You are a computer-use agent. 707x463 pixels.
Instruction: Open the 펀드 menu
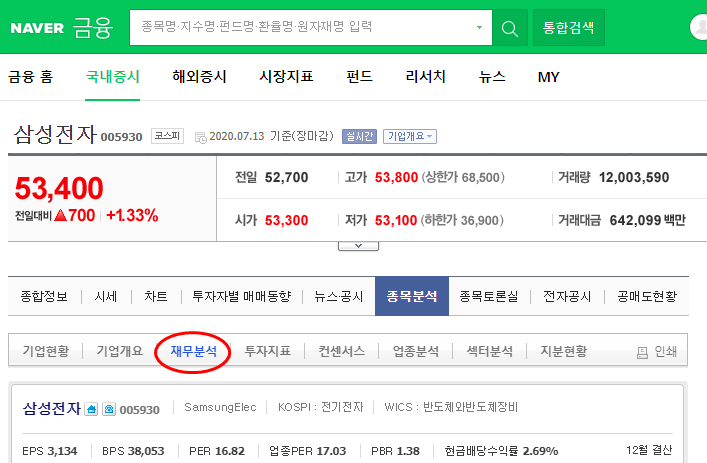(x=359, y=77)
